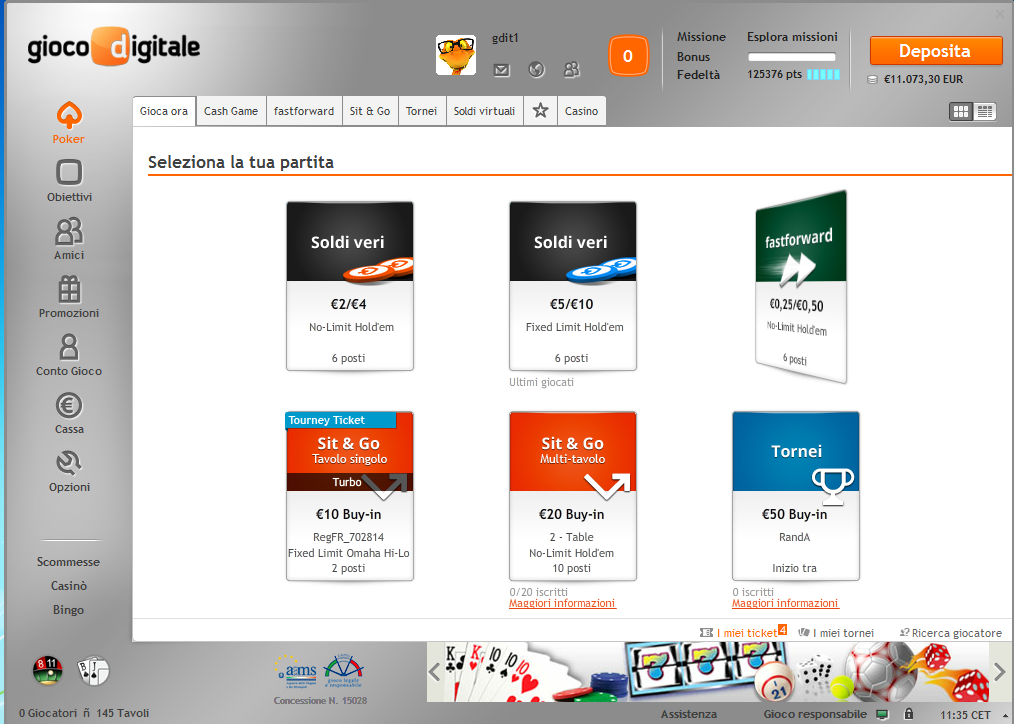Open Bingo in the sidebar
This screenshot has height=724, width=1014.
(x=69, y=610)
